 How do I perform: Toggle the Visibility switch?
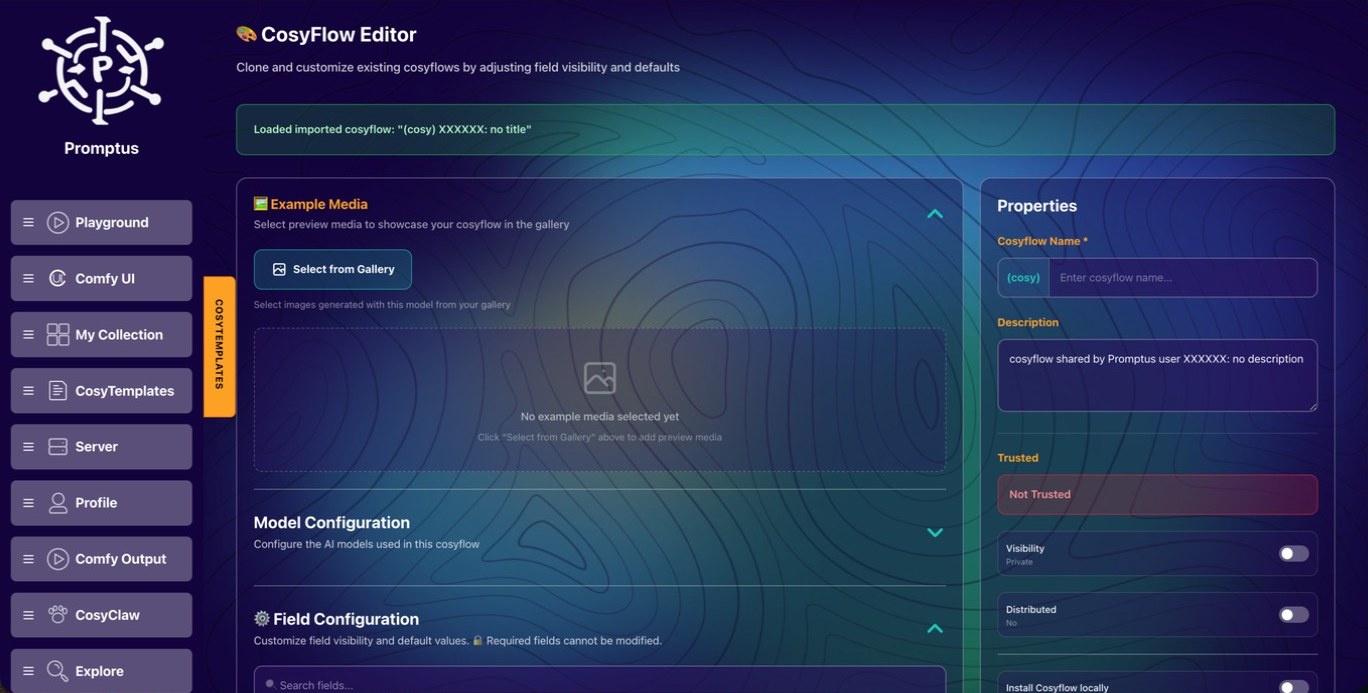coord(1293,554)
